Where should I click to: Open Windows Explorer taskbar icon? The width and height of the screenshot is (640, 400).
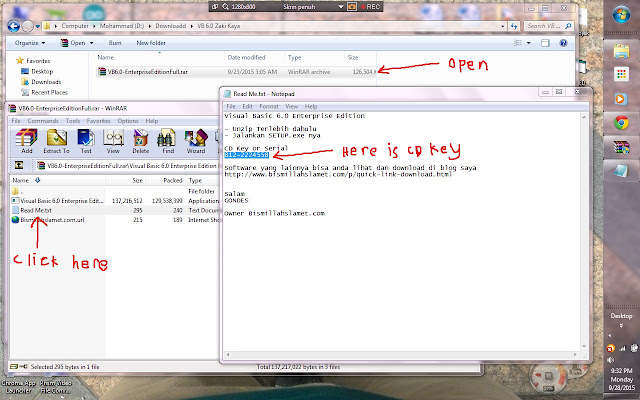point(621,51)
